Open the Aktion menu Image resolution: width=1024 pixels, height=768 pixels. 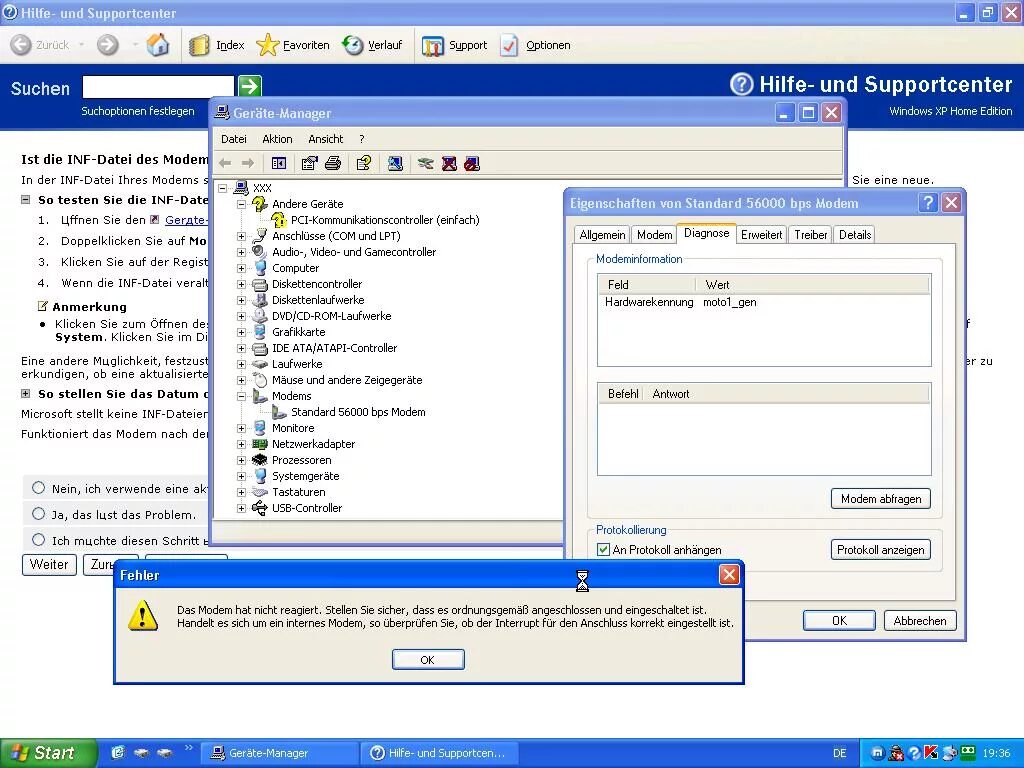pyautogui.click(x=277, y=139)
